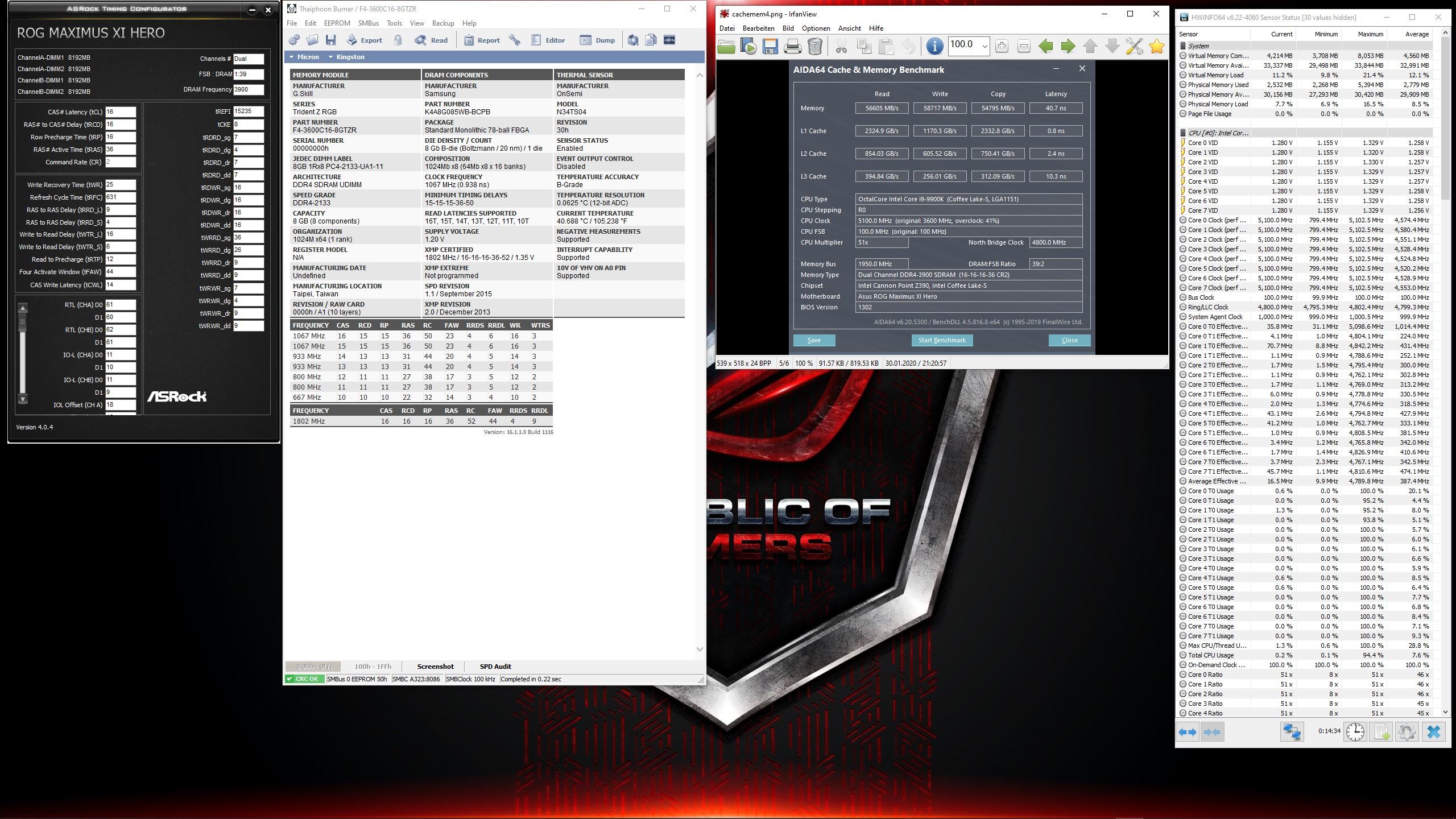
Task: Open IrfanView properties tools icon
Action: tap(1135, 46)
